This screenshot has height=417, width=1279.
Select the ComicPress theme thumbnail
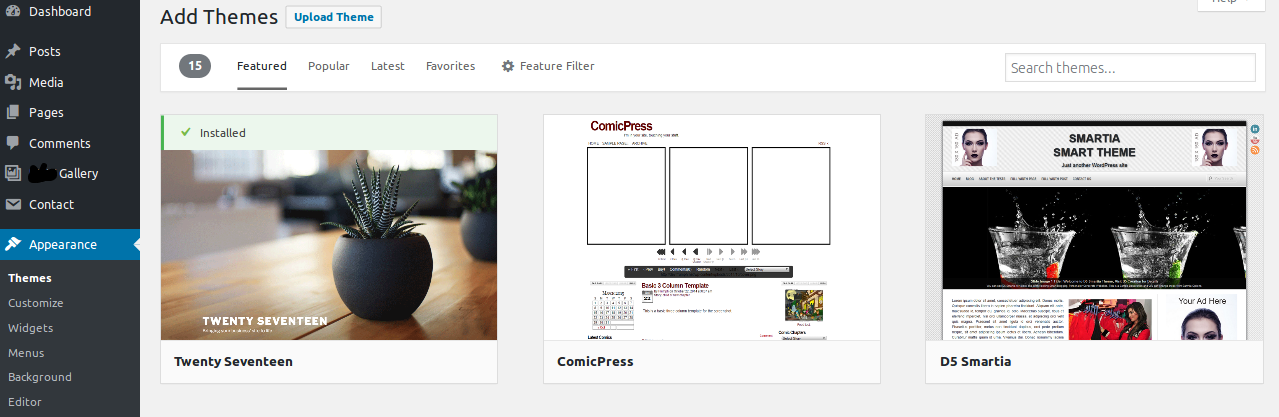click(712, 227)
